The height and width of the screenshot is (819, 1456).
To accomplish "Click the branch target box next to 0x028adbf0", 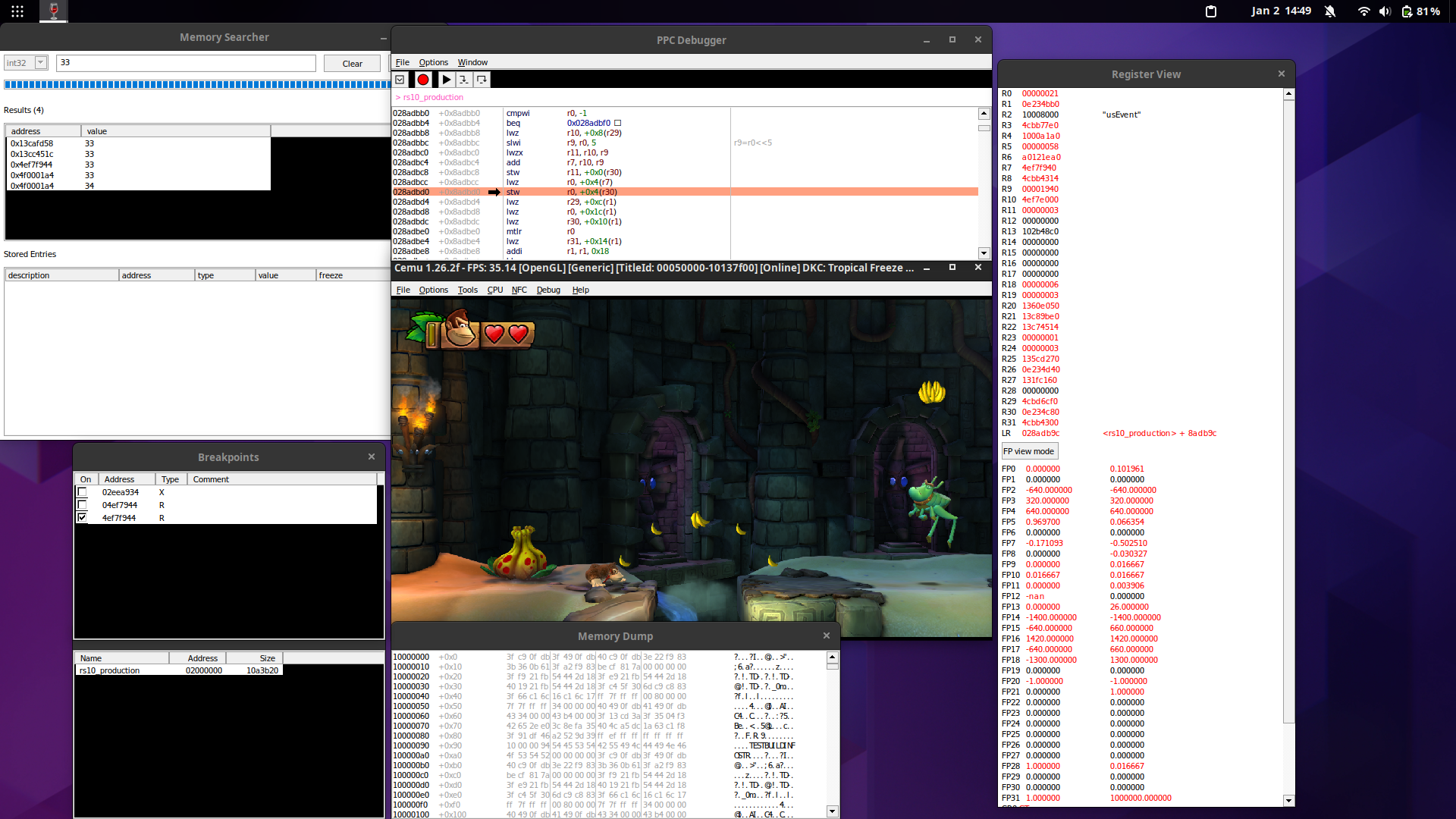I will [617, 123].
